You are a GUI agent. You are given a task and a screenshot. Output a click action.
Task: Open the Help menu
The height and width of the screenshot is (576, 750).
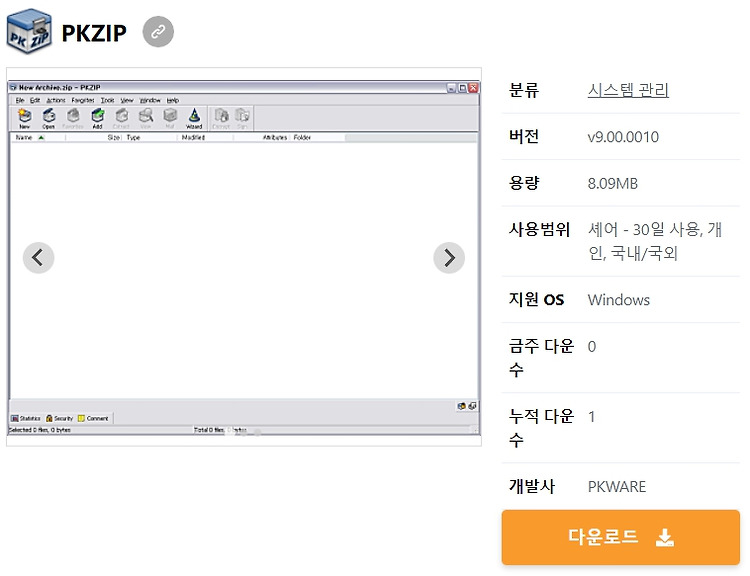point(173,100)
